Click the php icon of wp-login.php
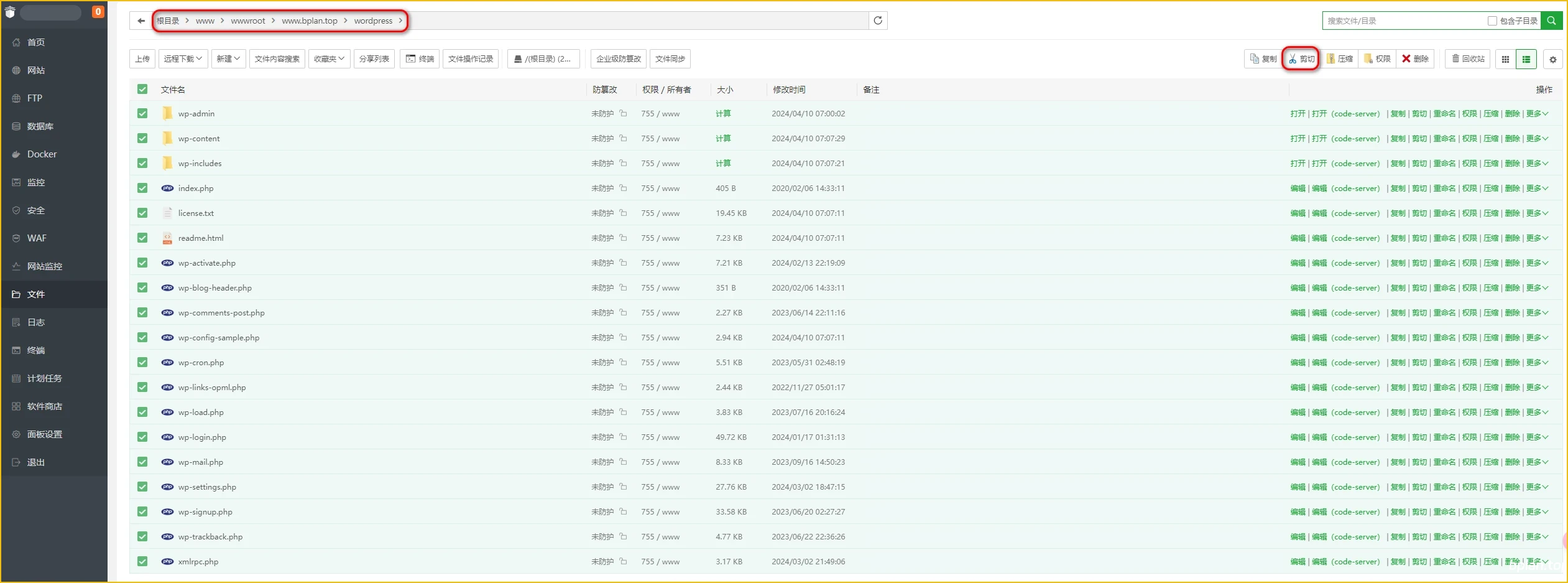 pyautogui.click(x=167, y=437)
